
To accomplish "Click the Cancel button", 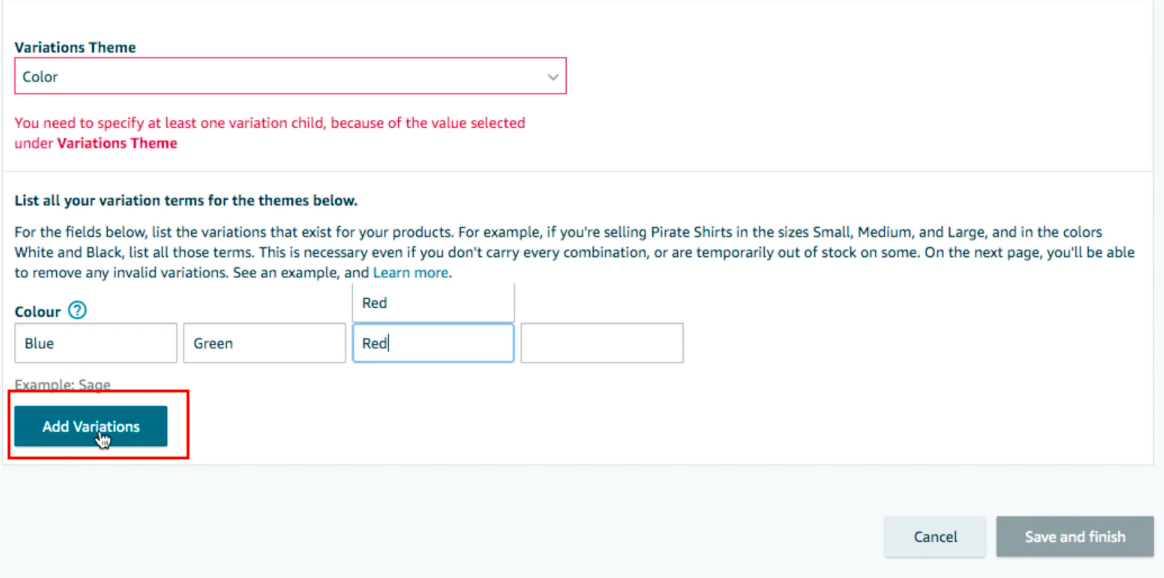I will pos(935,537).
